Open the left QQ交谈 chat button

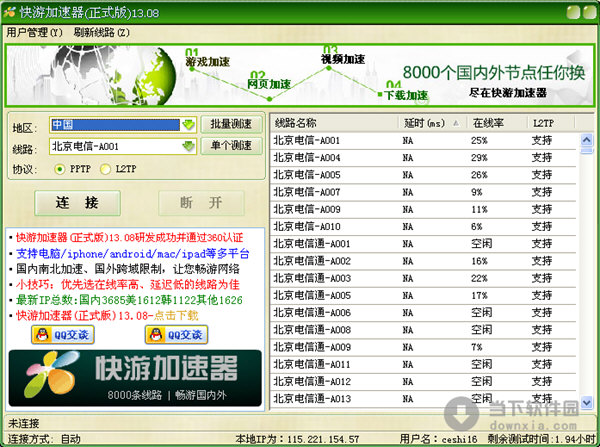tap(63, 335)
